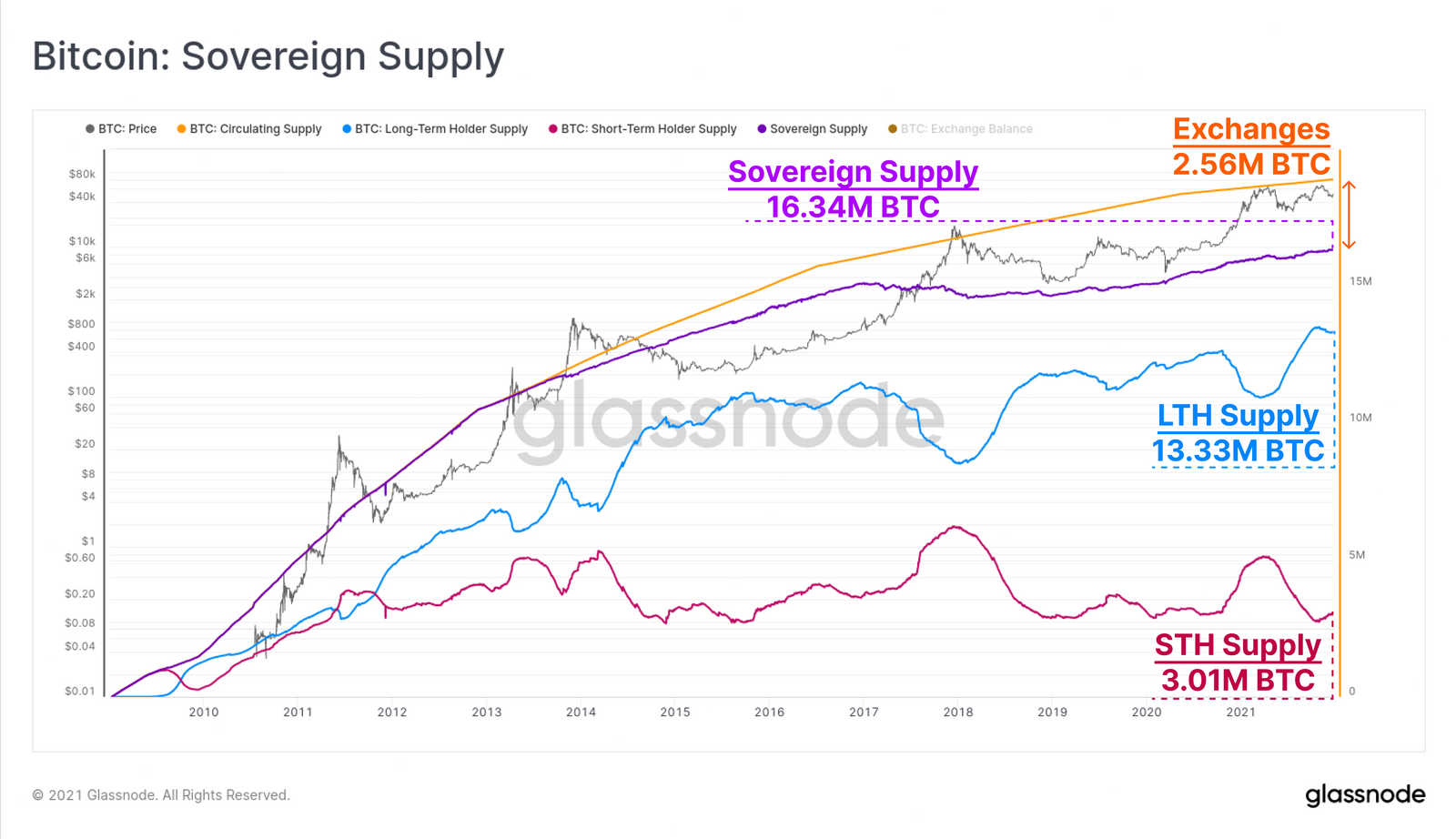Click the 15M supply axis label
This screenshot has height=839, width=1456.
tap(1361, 281)
